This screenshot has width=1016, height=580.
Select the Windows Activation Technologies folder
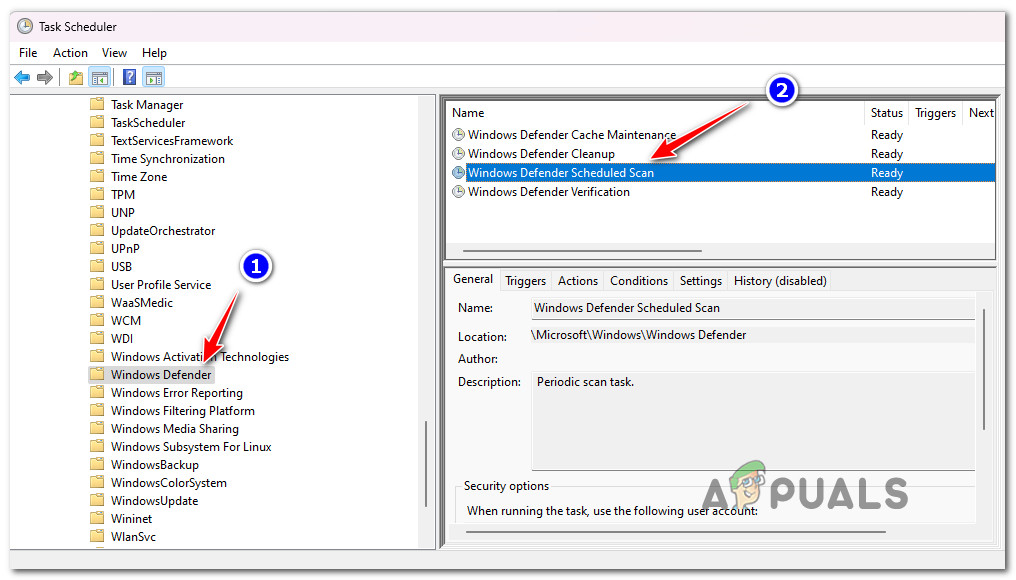[200, 356]
